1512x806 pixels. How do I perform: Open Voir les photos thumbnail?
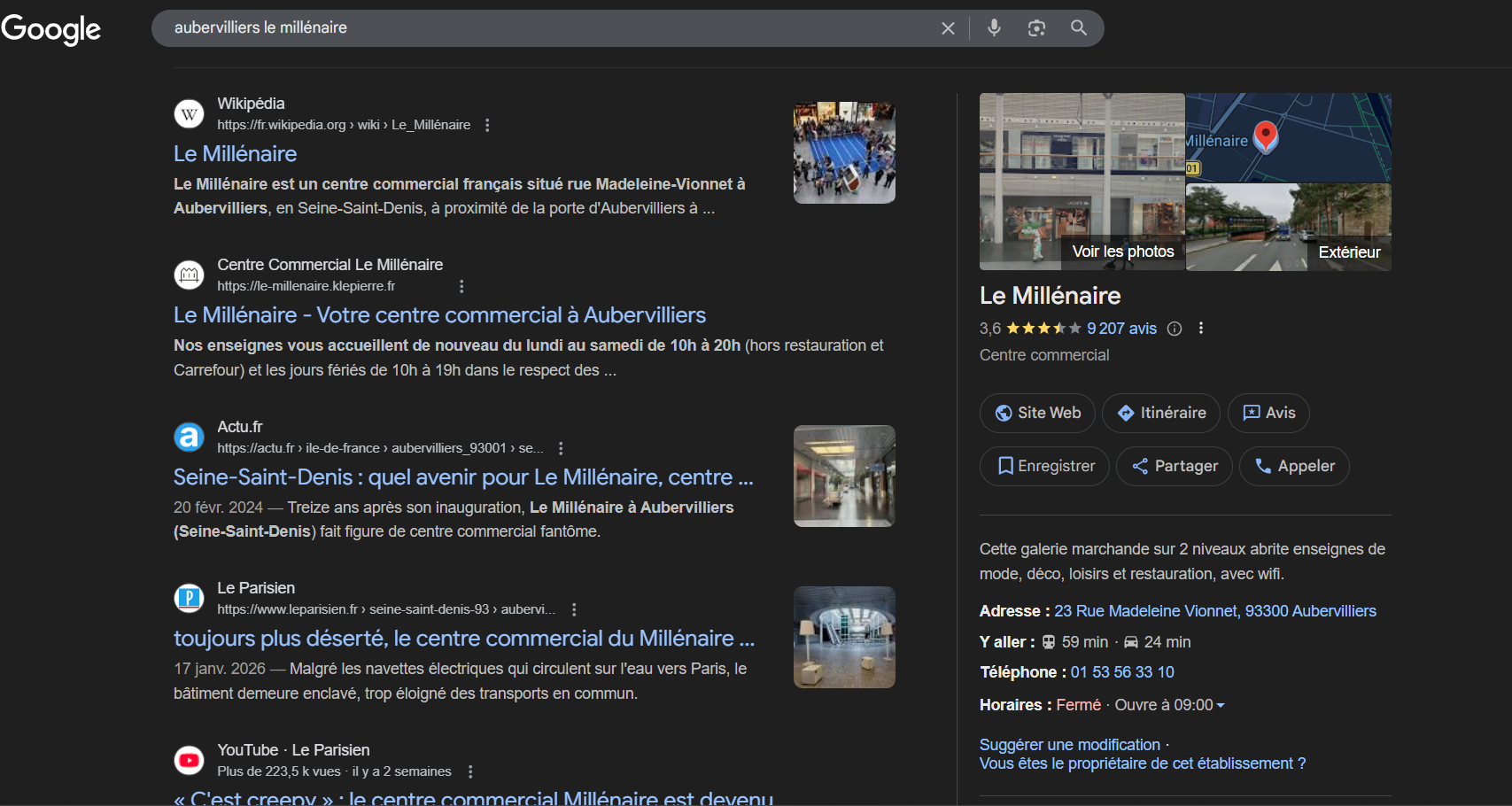click(x=1082, y=182)
